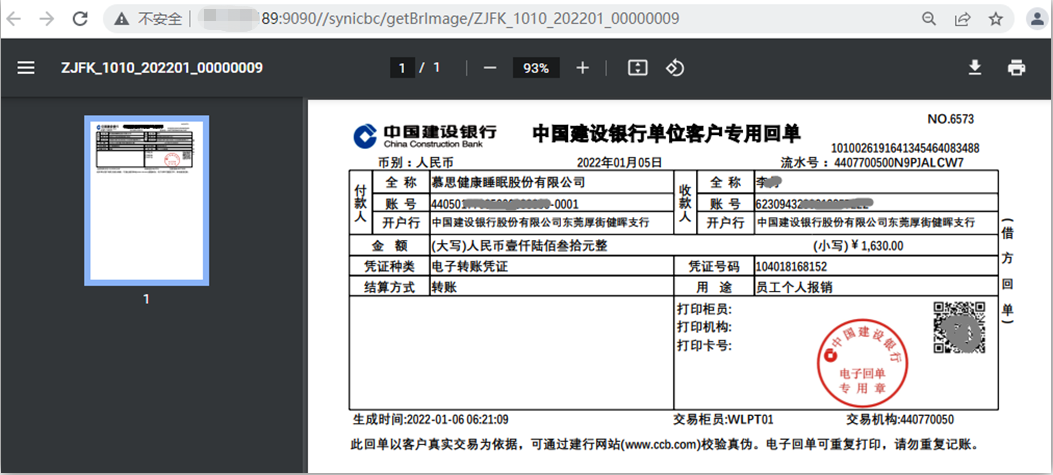Click voucher type 电子转账凭证

coord(469,267)
